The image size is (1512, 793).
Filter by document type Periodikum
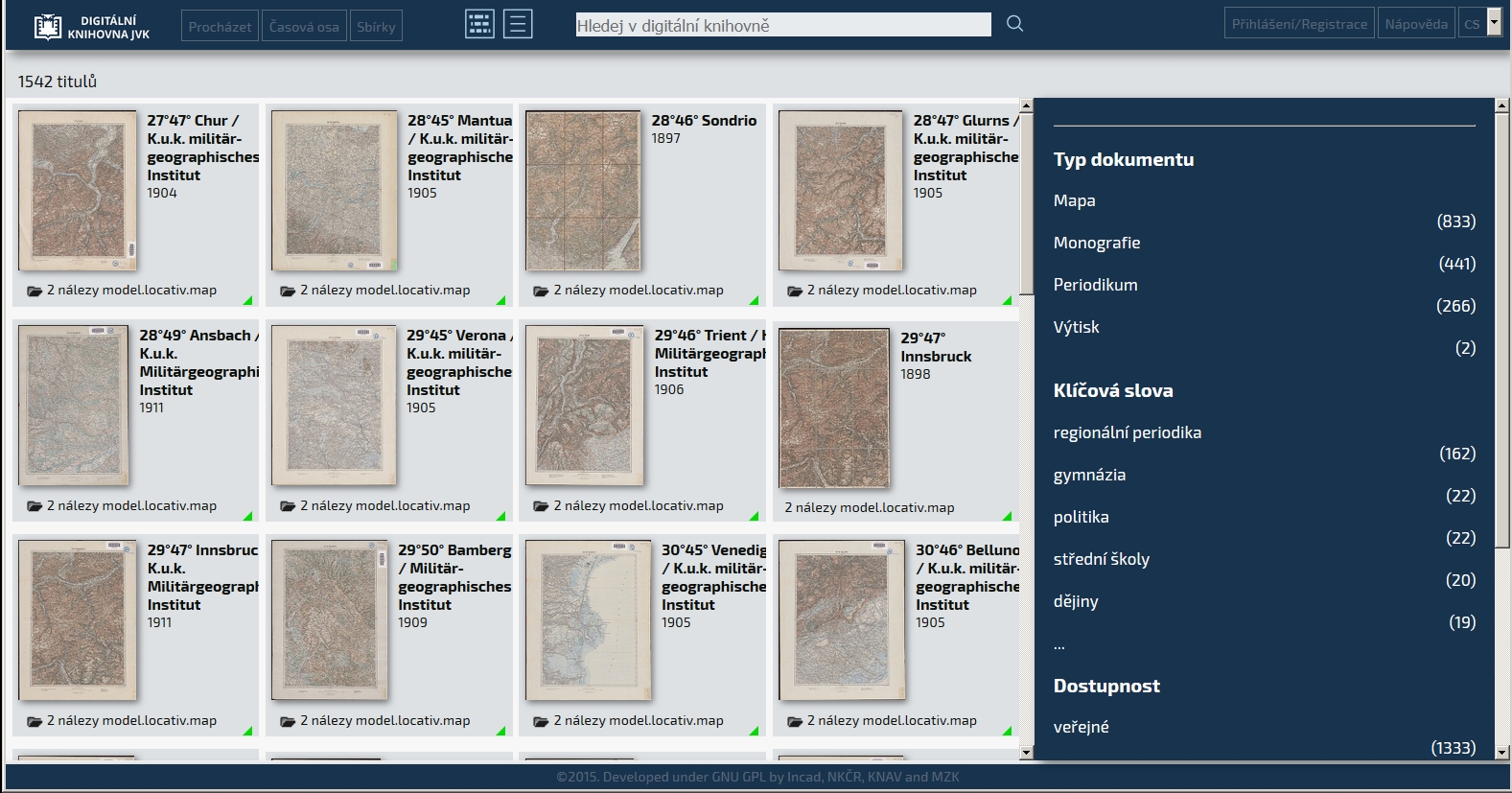click(x=1095, y=285)
